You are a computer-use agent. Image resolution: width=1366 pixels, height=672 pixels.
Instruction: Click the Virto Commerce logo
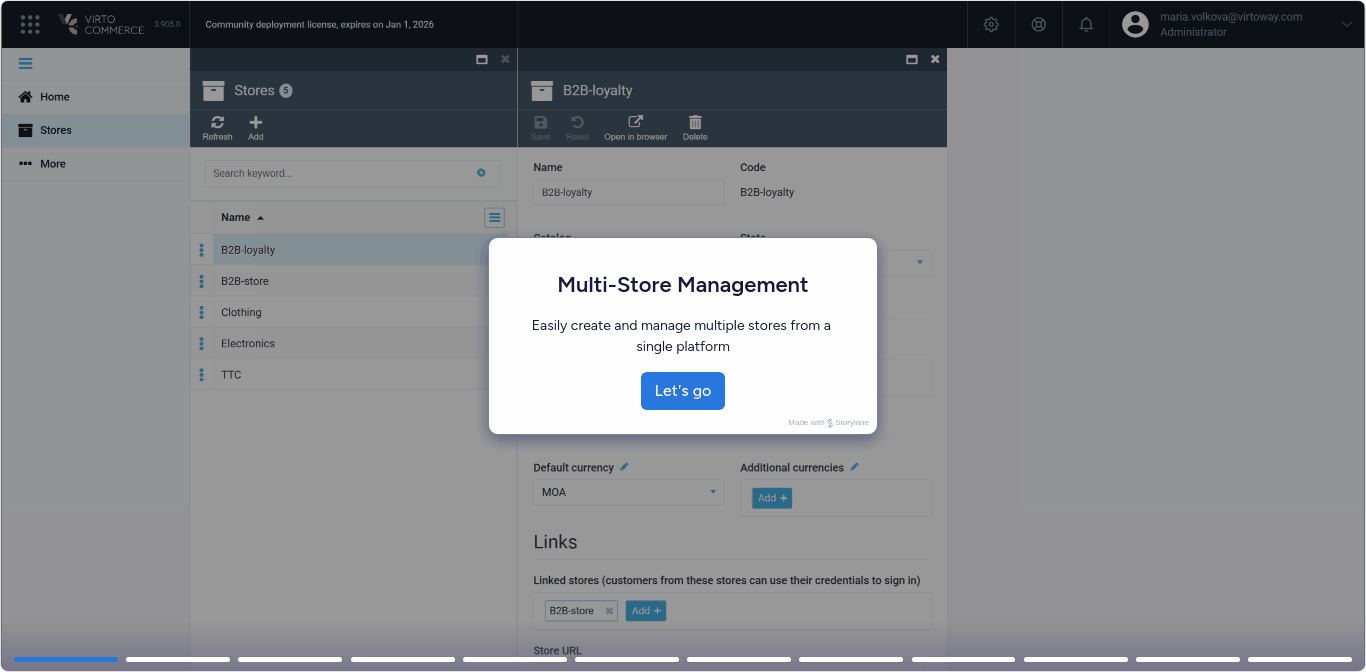coord(101,24)
